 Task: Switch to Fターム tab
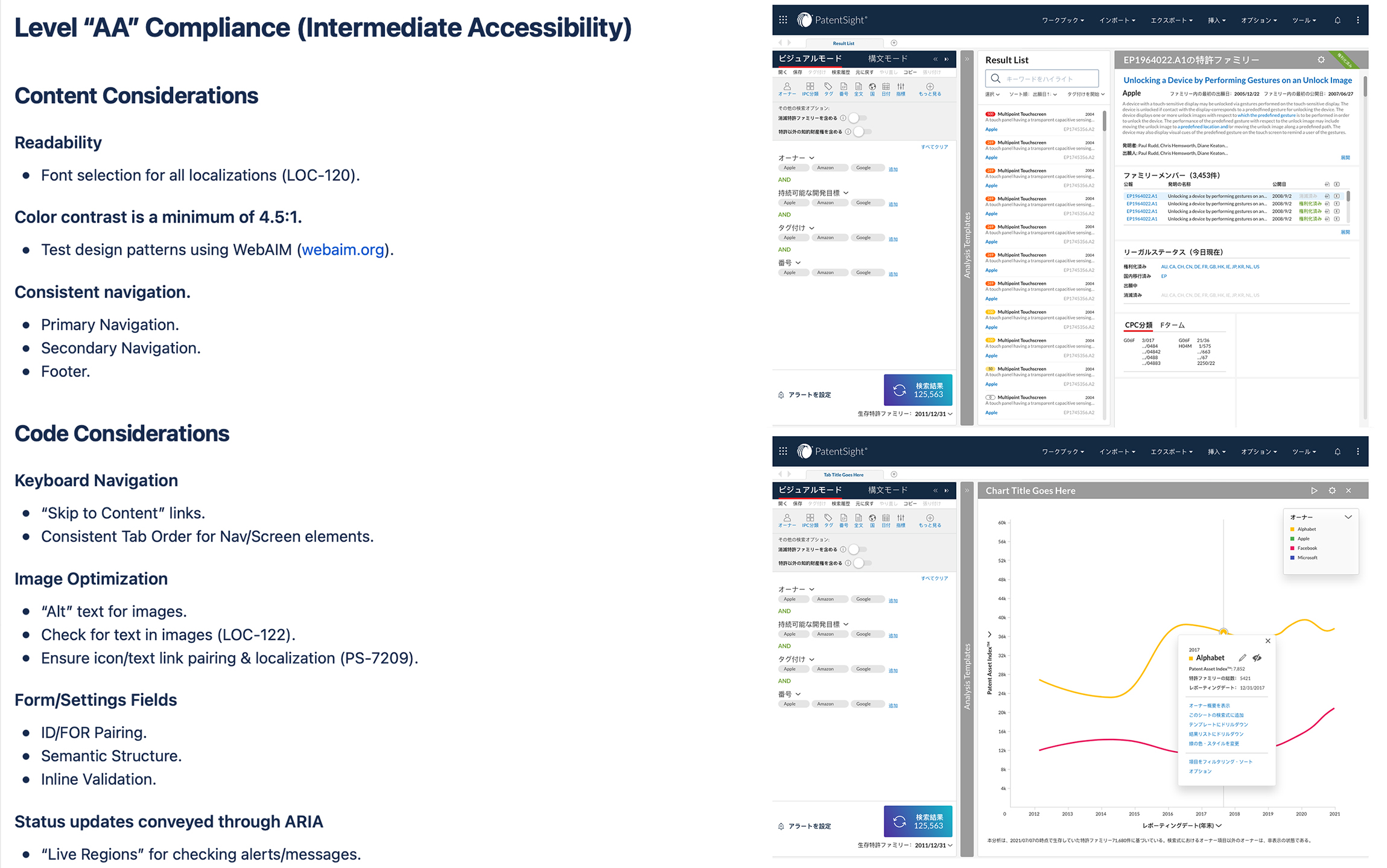(x=1172, y=325)
